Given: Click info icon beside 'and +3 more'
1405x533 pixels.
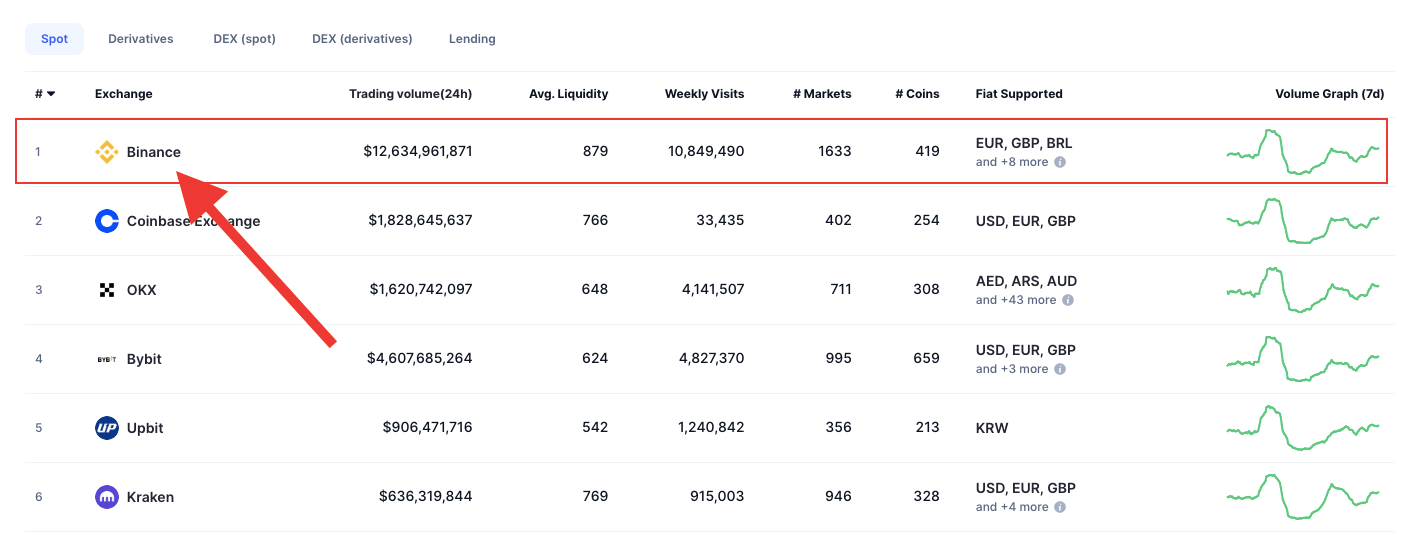Looking at the screenshot, I should pos(1060,369).
